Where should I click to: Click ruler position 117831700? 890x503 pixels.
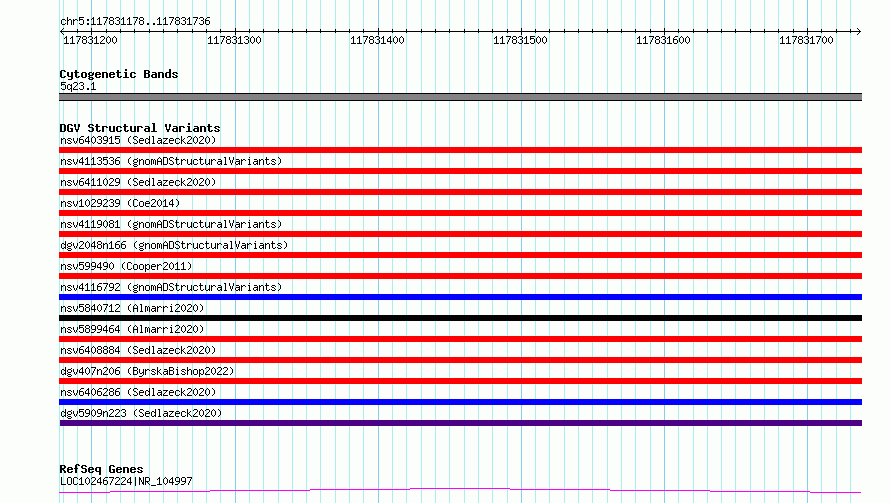click(x=806, y=40)
